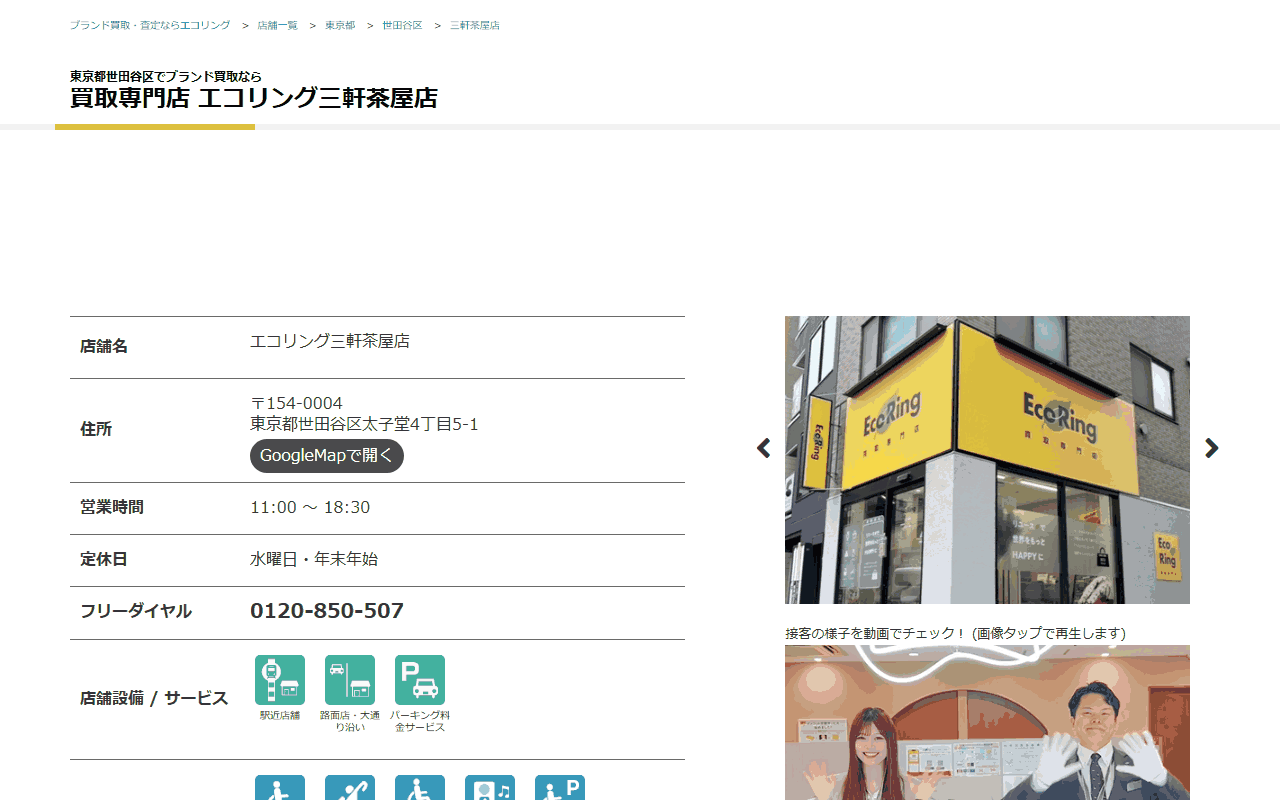Click the 三軒茶屋店 breadcrumb item
The image size is (1280, 800).
(475, 25)
